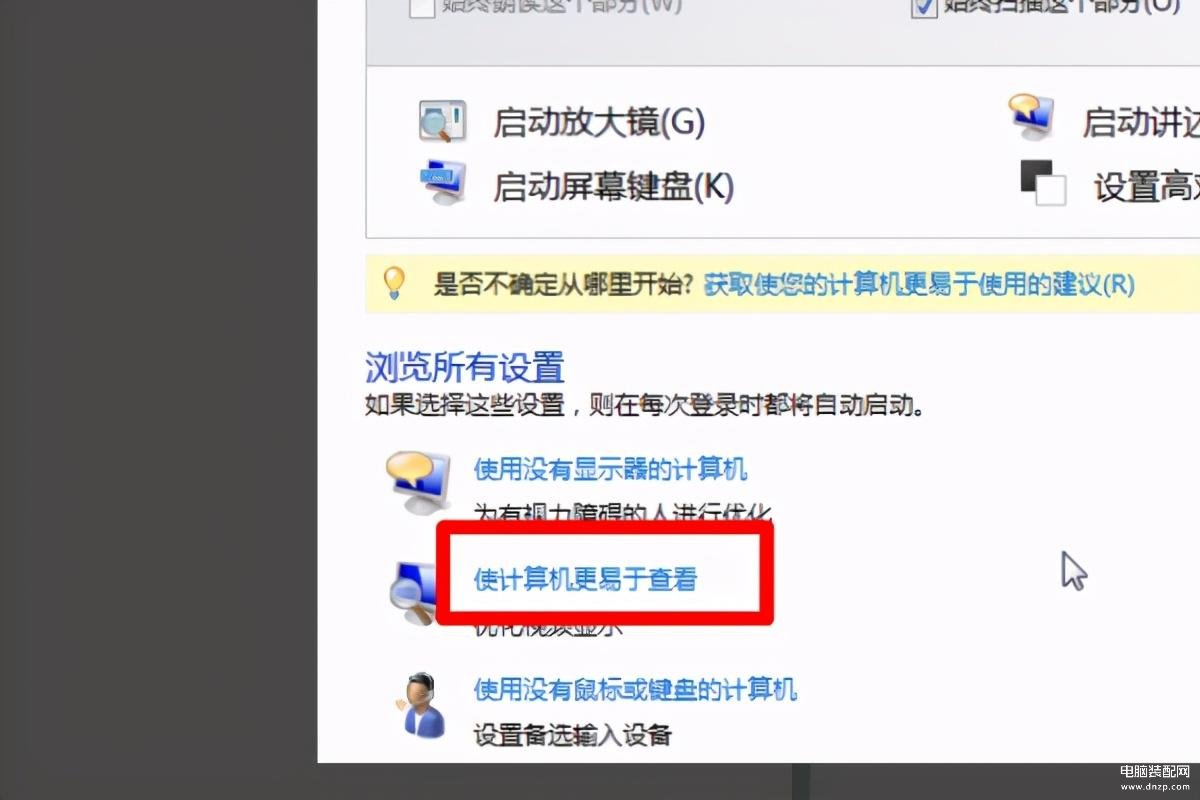The height and width of the screenshot is (800, 1200).
Task: Open high contrast setup via 设置高对 text
Action: pyautogui.click(x=1147, y=186)
